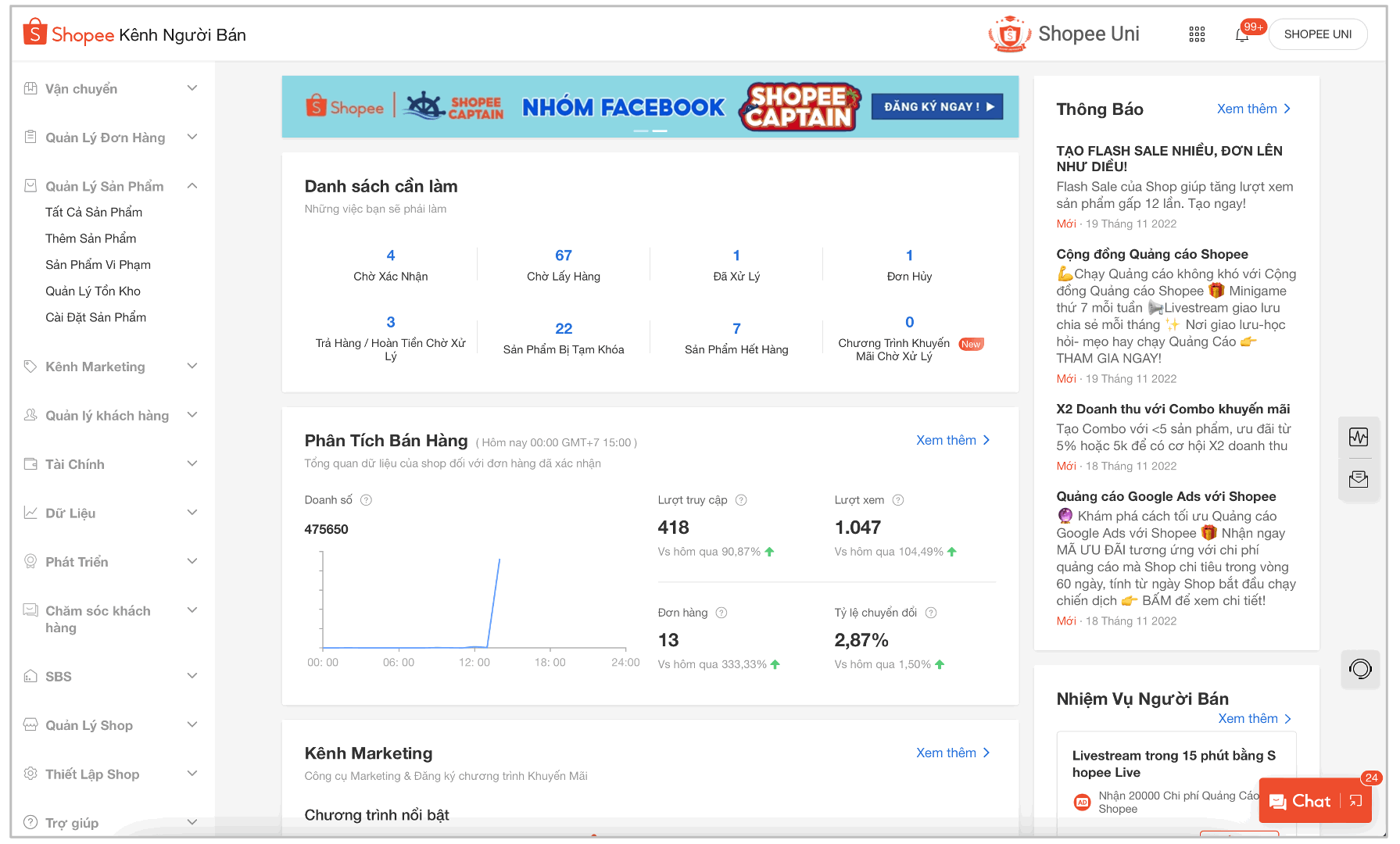
Task: Expand the Kênh Marketing sidebar chevron
Action: click(x=192, y=367)
